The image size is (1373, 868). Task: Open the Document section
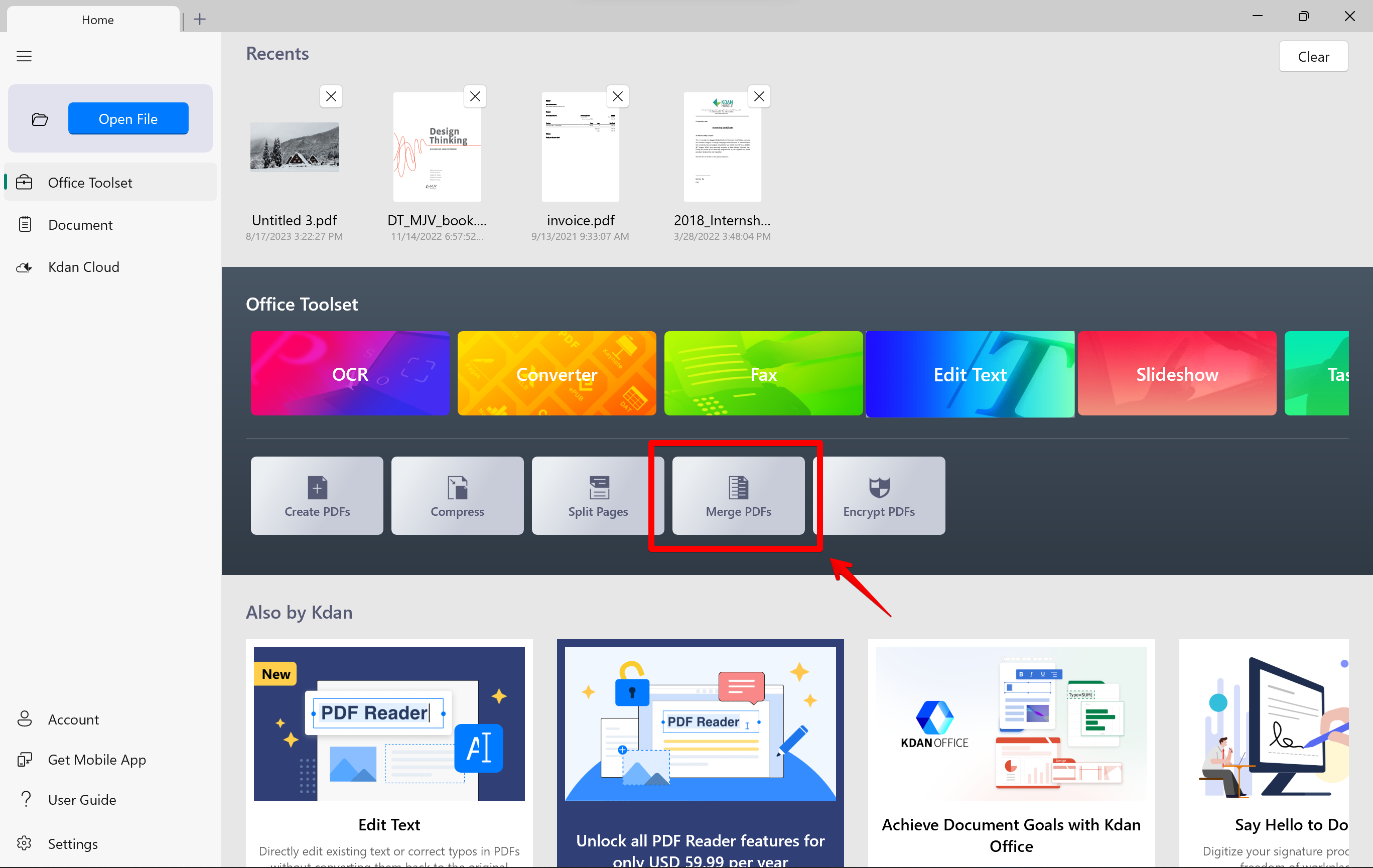pyautogui.click(x=110, y=225)
